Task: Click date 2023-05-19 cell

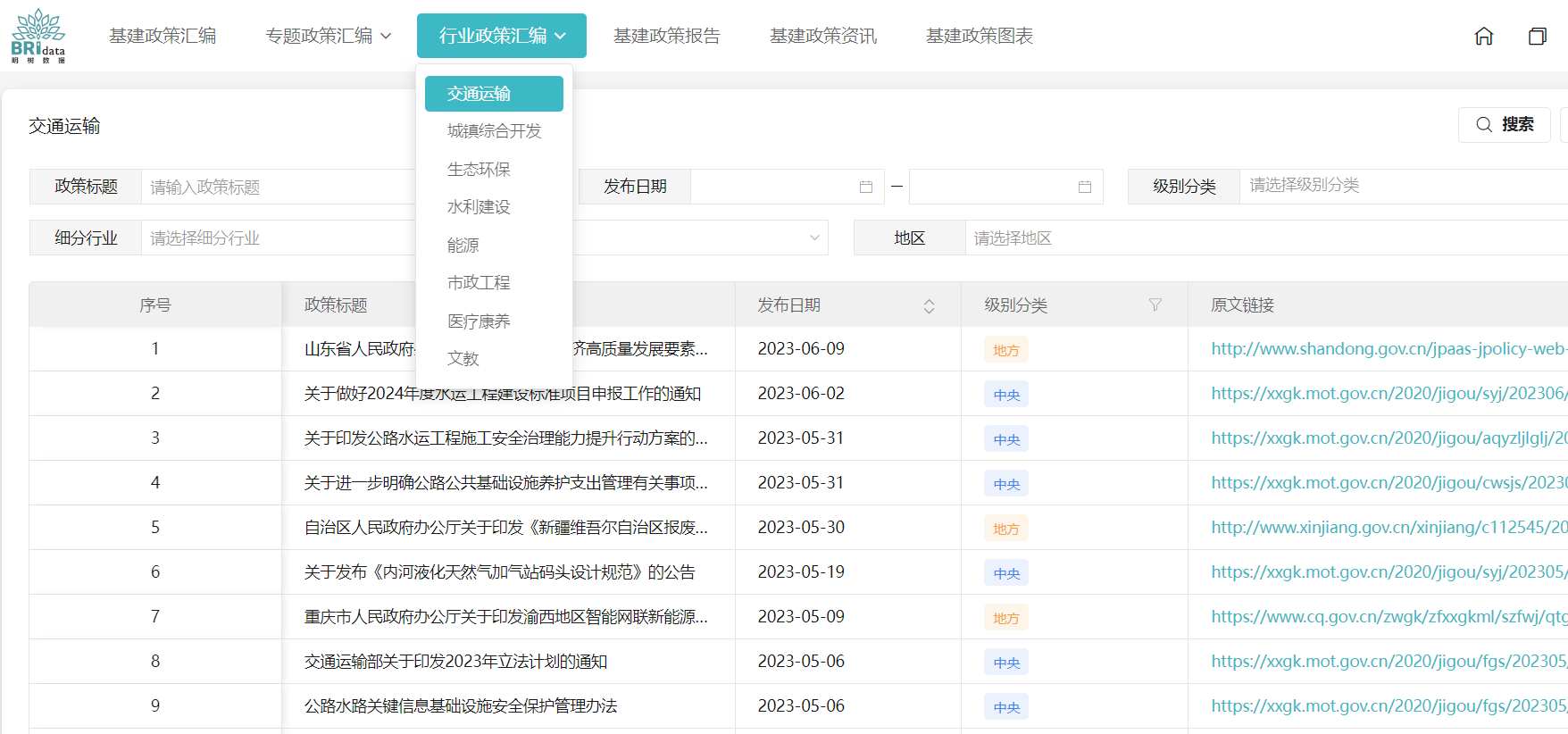Action: [801, 572]
